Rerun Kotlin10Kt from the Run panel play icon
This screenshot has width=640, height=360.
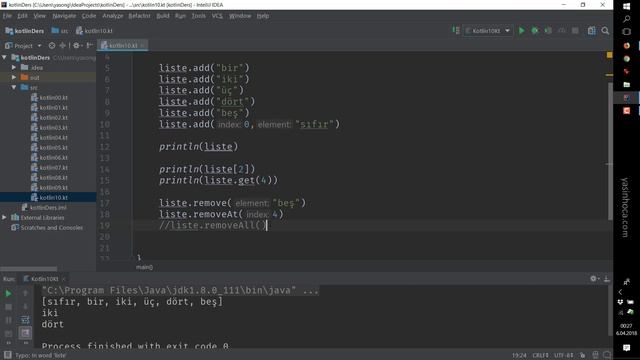pyautogui.click(x=8, y=293)
